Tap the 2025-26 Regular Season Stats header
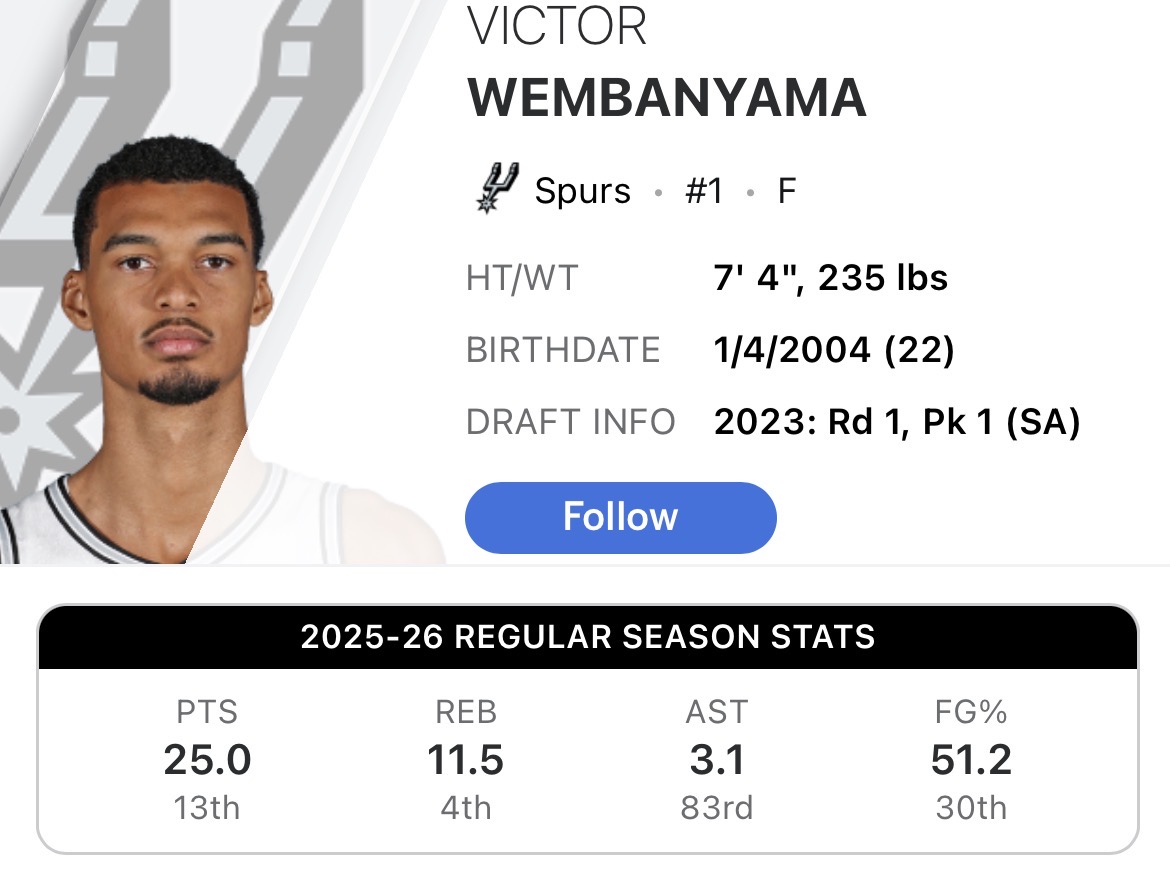The image size is (1170, 874). 588,637
